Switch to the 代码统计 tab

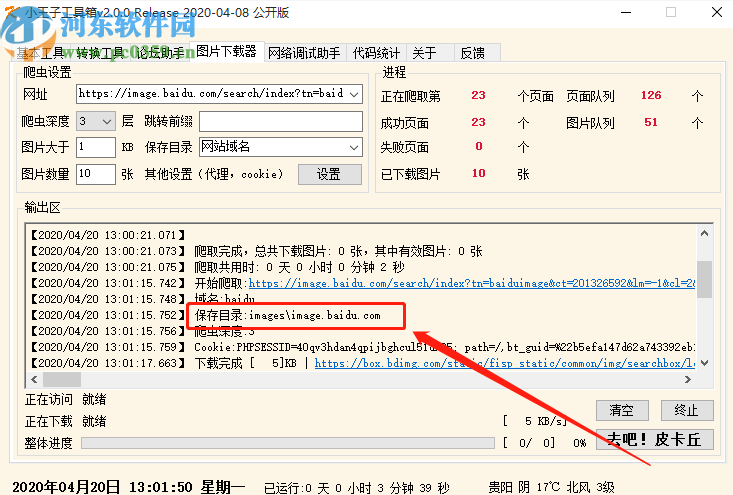pyautogui.click(x=376, y=53)
